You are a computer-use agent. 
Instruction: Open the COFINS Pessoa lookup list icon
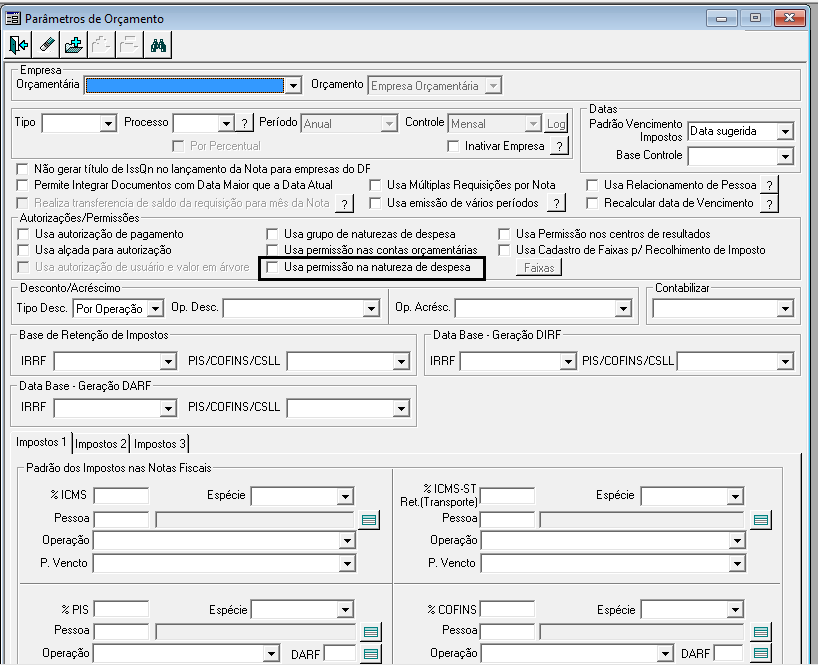click(761, 632)
